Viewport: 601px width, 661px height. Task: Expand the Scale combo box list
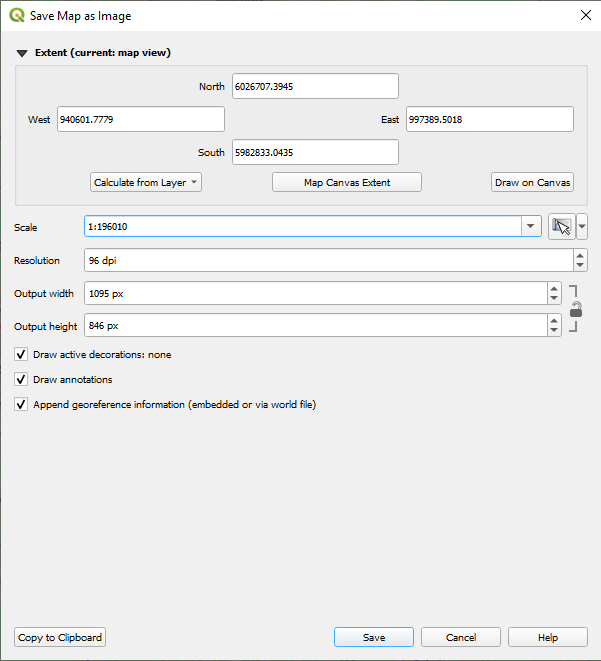[531, 227]
